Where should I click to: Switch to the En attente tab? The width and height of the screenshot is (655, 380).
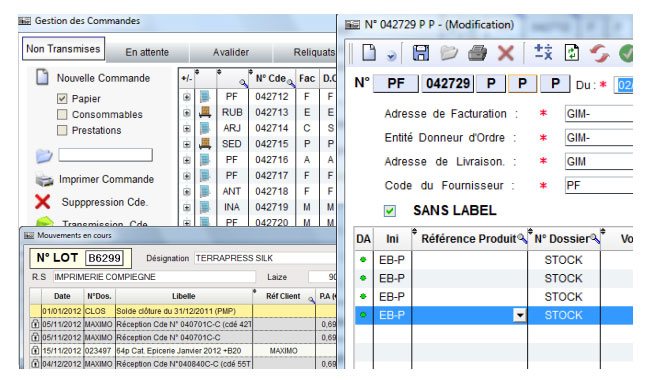[x=147, y=52]
